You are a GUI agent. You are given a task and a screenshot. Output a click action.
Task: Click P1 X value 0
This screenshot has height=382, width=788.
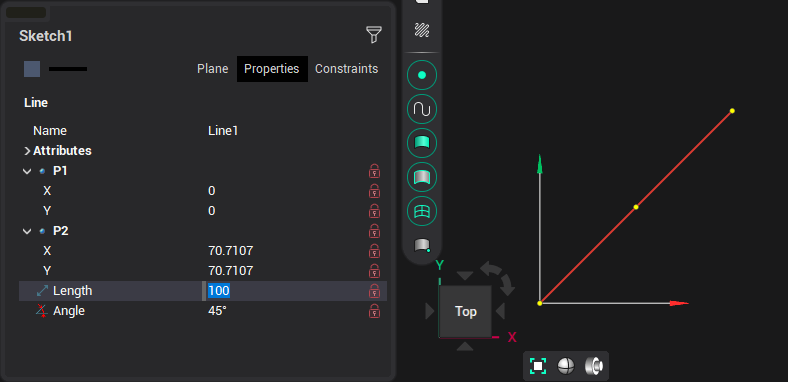(212, 191)
